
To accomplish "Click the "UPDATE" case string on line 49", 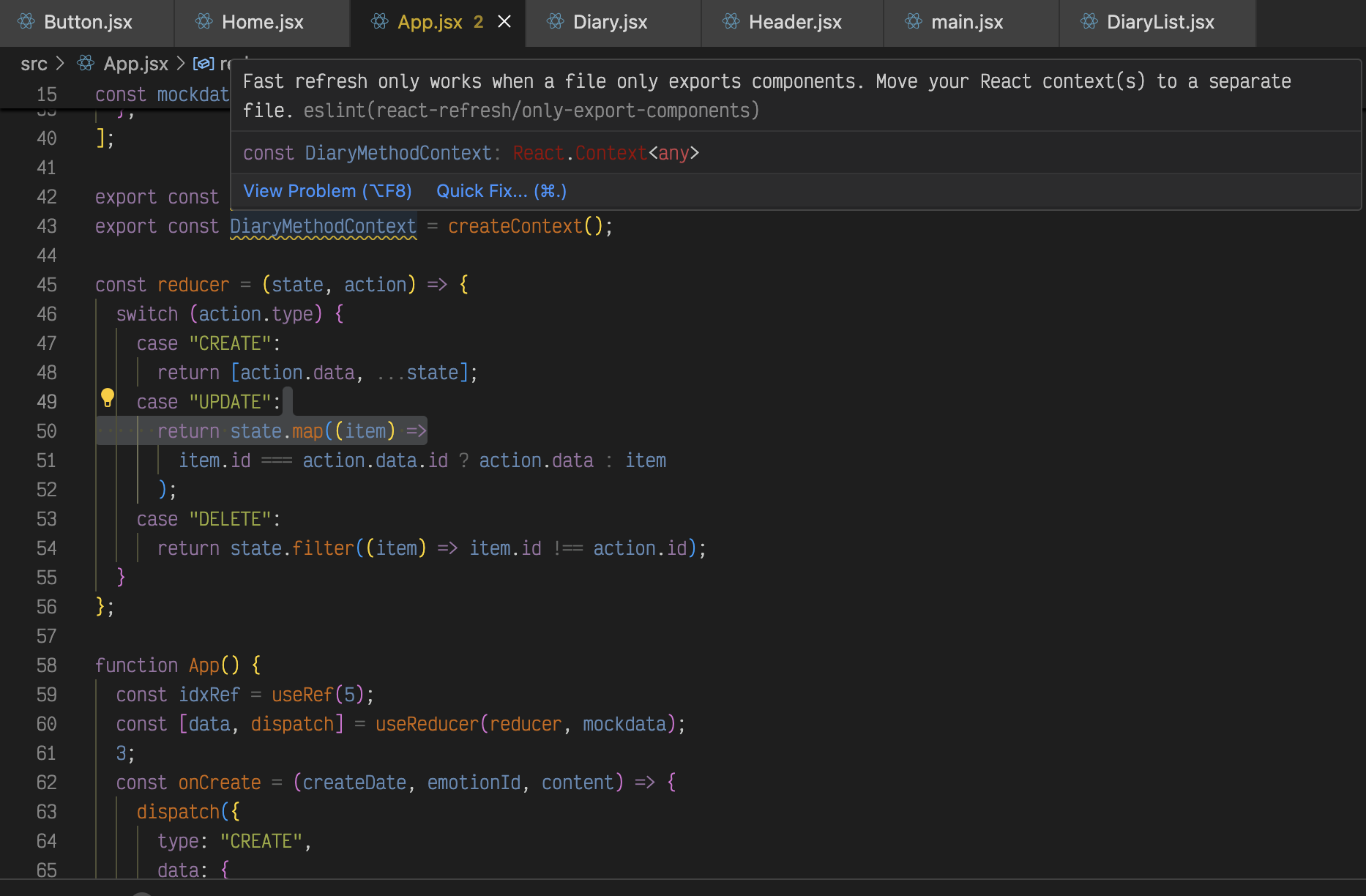I will (230, 402).
